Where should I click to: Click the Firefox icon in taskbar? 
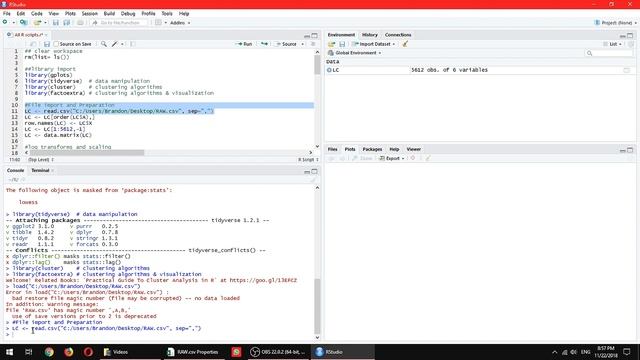(x=69, y=352)
